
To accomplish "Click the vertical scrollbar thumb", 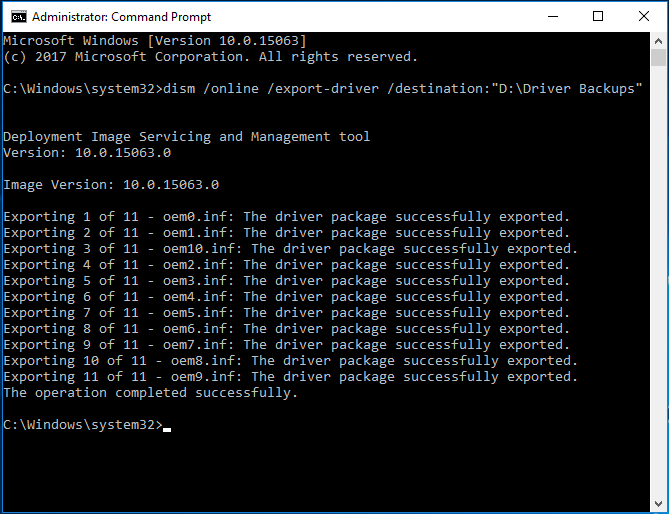I will [x=658, y=58].
